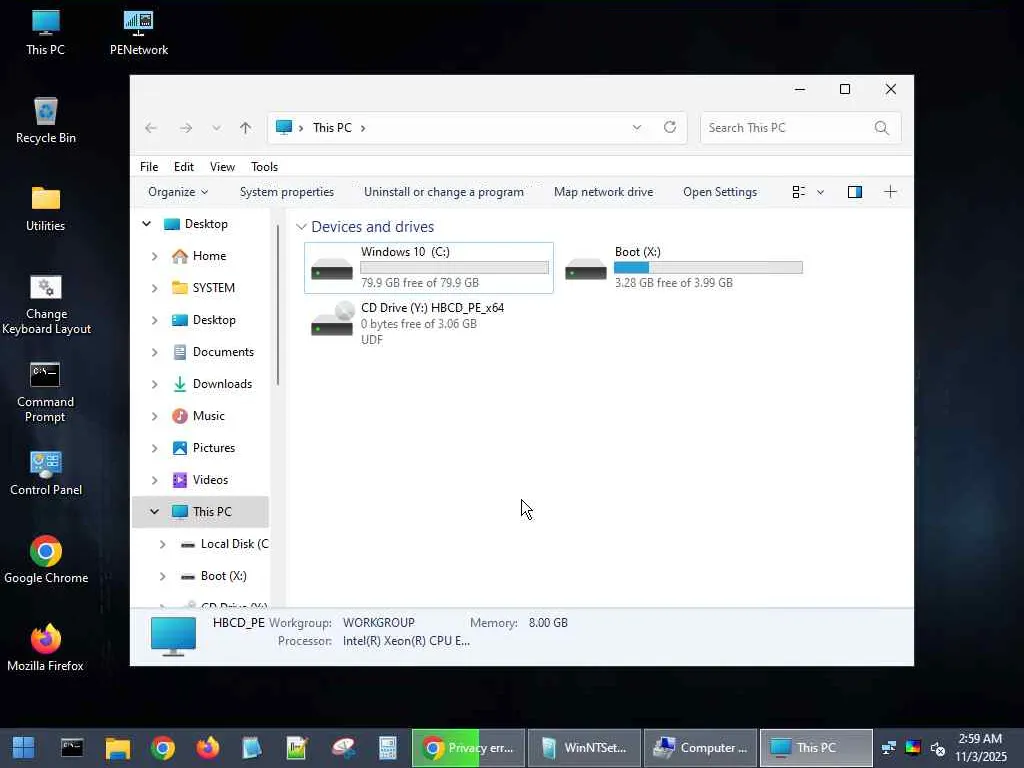Expand Downloads tree node
Screen dimensions: 1024x768
(155, 384)
